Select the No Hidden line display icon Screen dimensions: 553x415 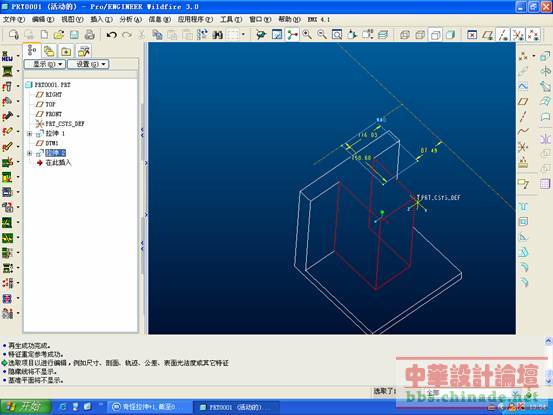tap(436, 35)
